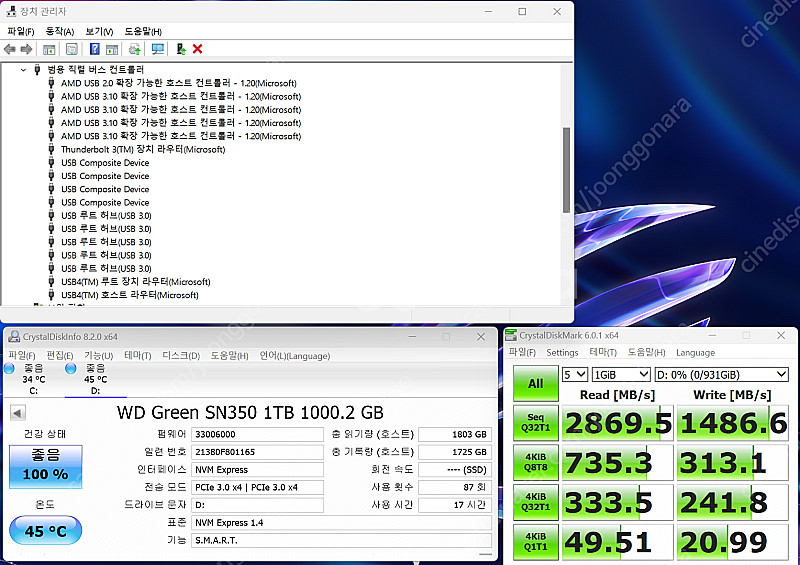
Task: Click the forward arrow in Device Manager toolbar
Action: click(26, 49)
